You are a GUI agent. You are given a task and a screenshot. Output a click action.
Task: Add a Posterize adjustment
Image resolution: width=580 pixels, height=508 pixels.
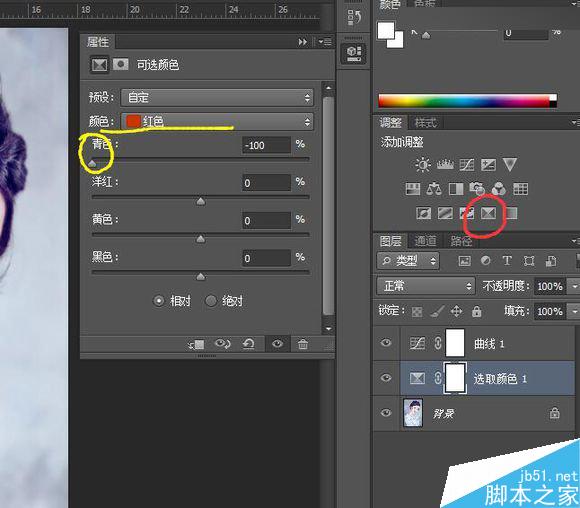pyautogui.click(x=445, y=213)
